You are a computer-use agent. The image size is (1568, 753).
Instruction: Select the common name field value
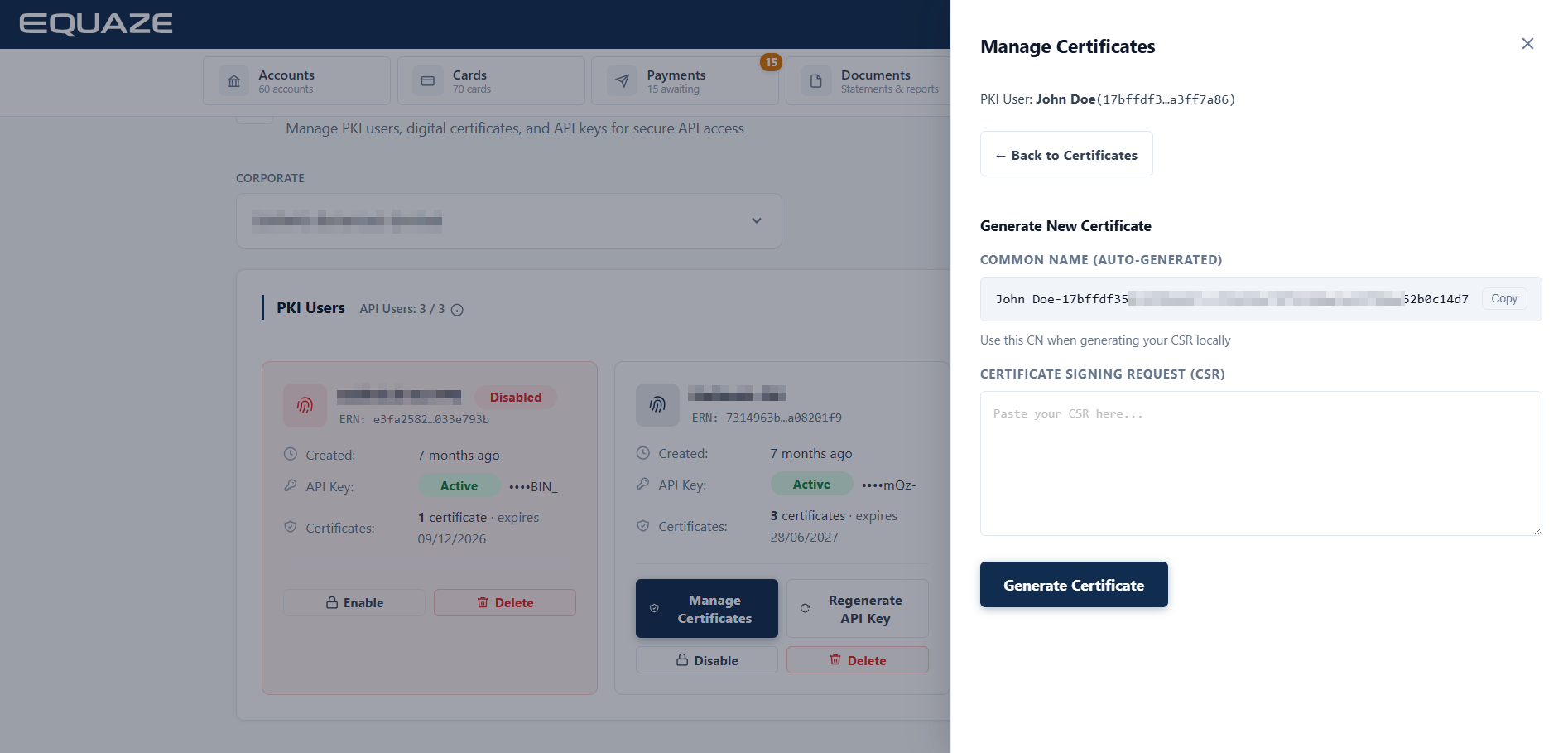point(1232,299)
